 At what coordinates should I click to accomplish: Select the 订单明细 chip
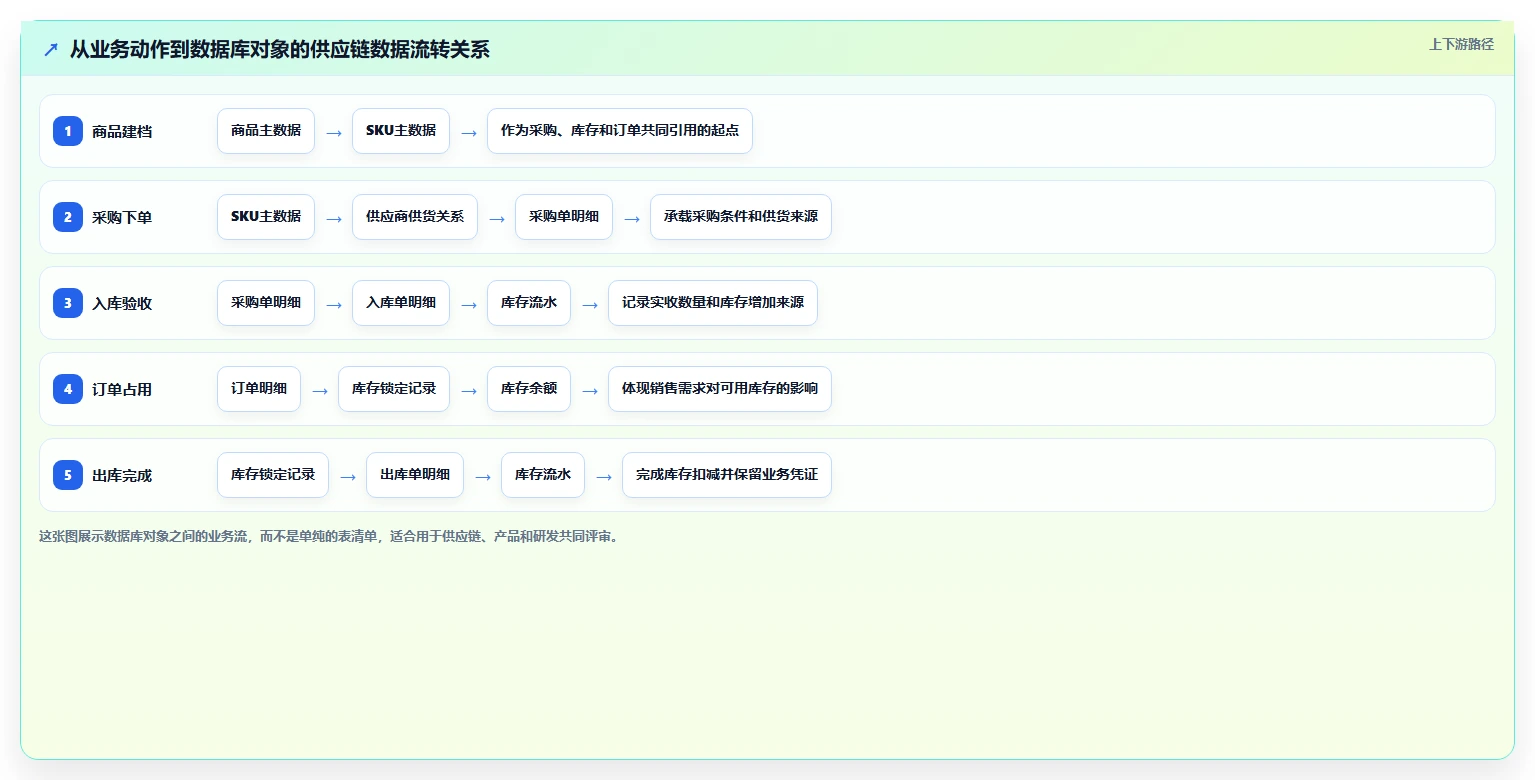click(259, 389)
